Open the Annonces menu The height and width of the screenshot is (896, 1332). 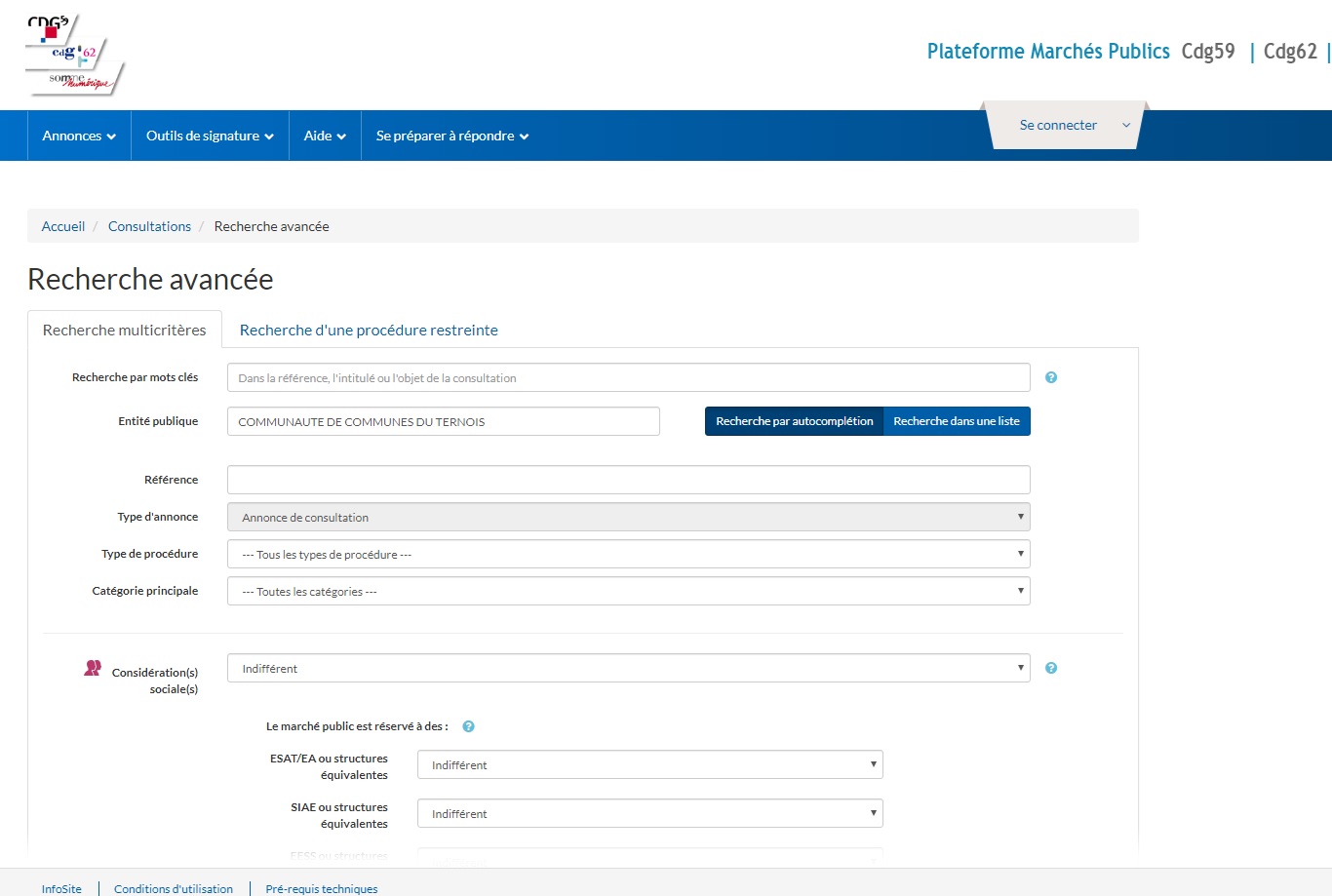point(79,136)
